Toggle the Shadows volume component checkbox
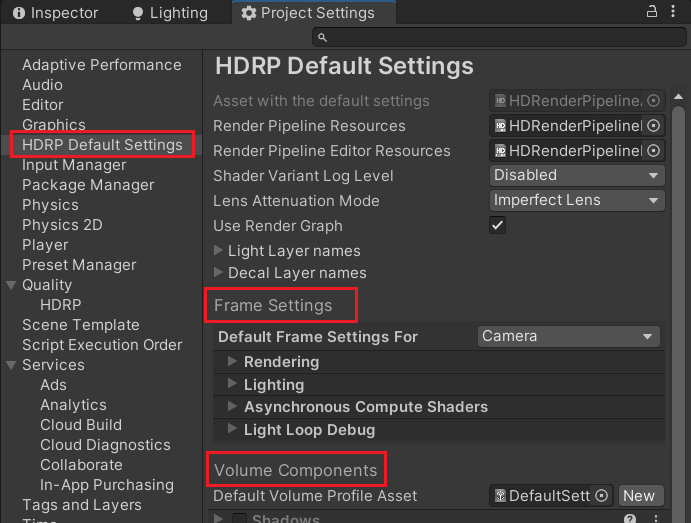This screenshot has height=523, width=691. click(239, 518)
